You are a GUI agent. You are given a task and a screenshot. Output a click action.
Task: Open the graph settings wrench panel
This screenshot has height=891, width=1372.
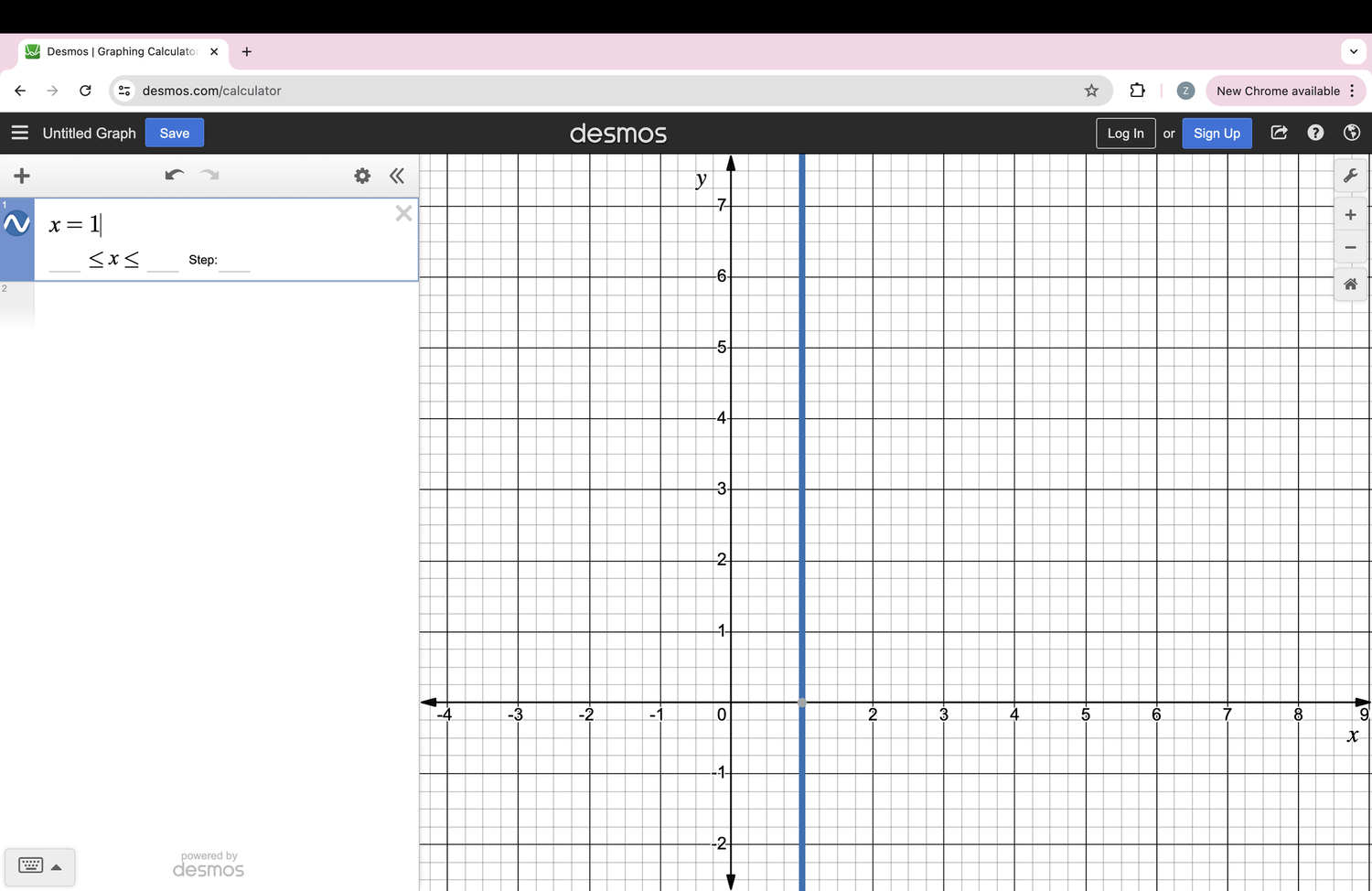click(x=1351, y=175)
